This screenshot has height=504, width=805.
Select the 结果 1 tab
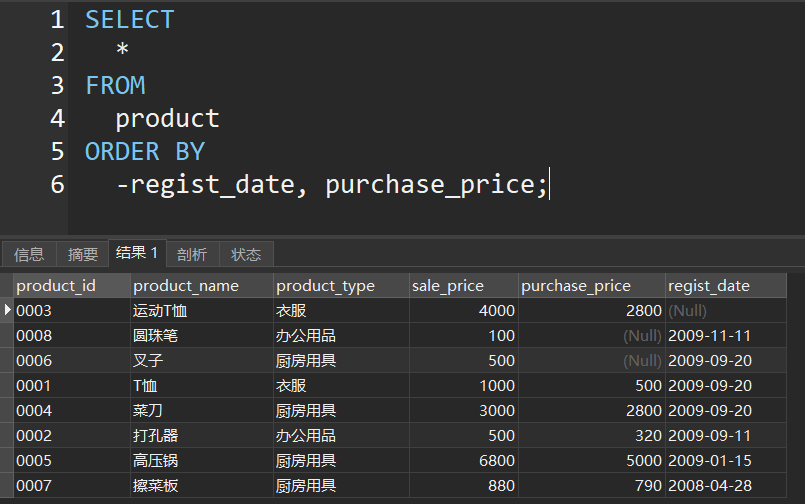(x=137, y=253)
